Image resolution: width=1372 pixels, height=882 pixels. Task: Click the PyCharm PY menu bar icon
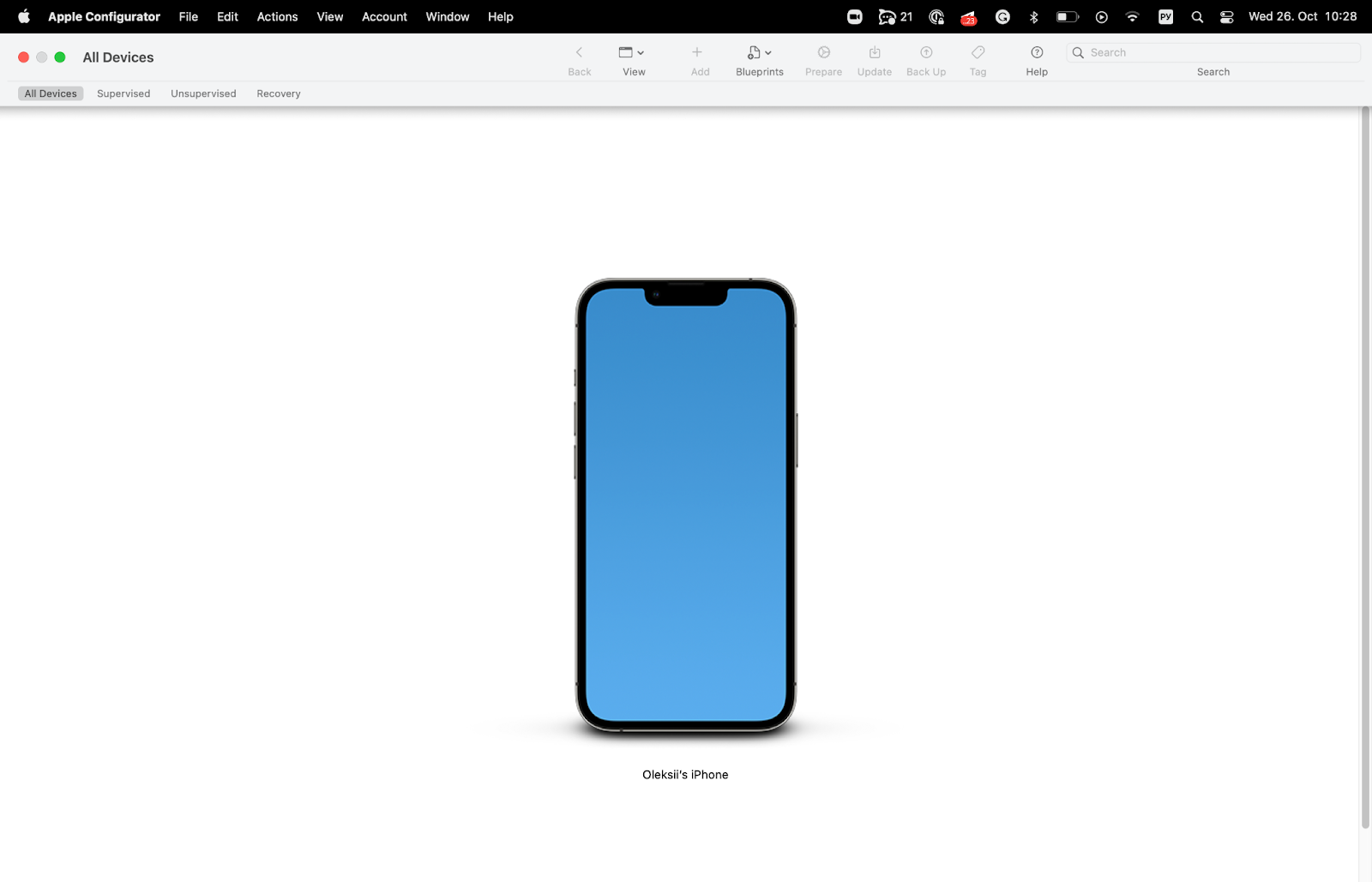tap(1165, 16)
